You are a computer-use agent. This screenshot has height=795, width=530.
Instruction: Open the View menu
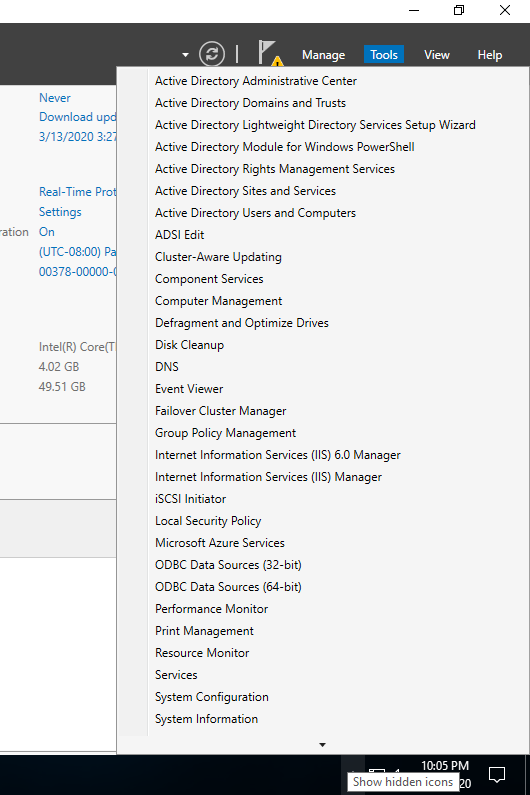[437, 55]
